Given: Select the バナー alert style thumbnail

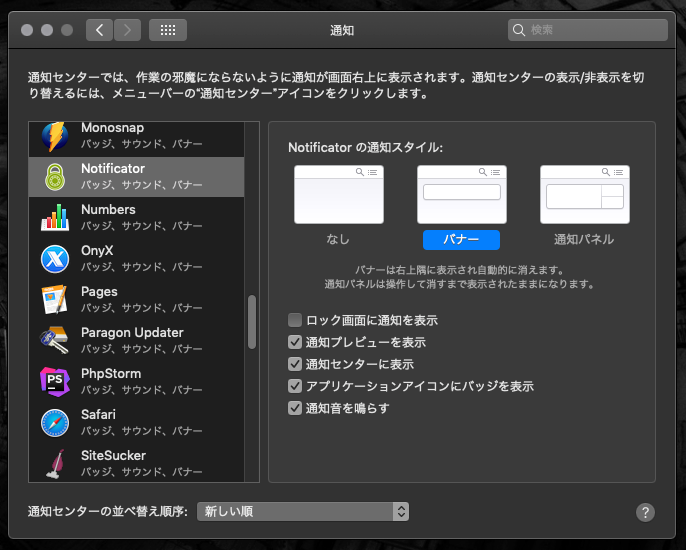Looking at the screenshot, I should click(462, 195).
